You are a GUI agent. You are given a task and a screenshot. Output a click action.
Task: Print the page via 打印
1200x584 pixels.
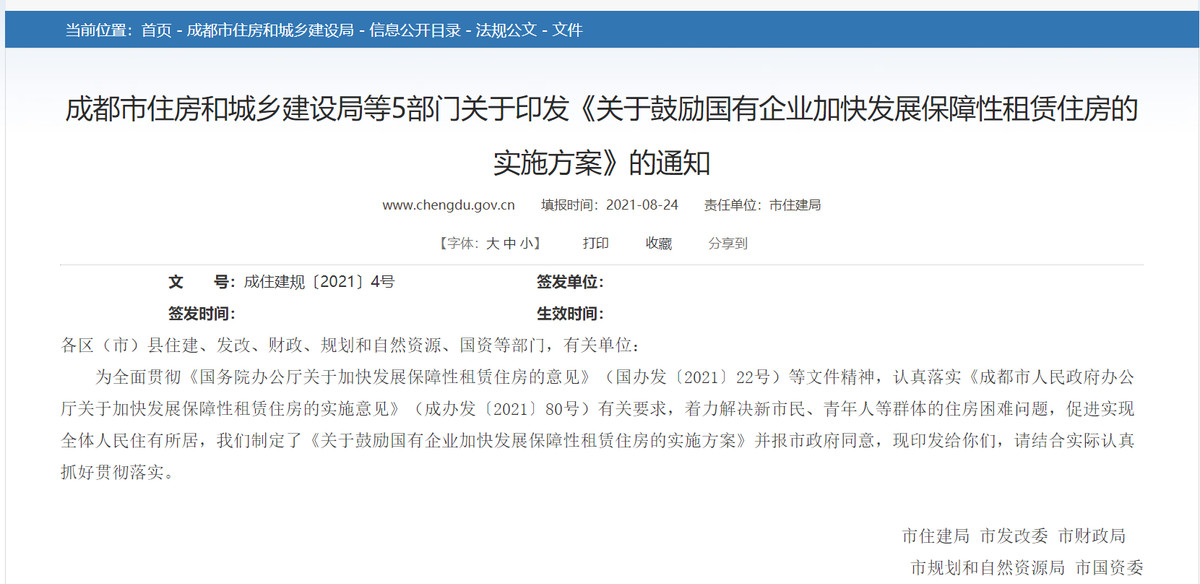pos(596,243)
